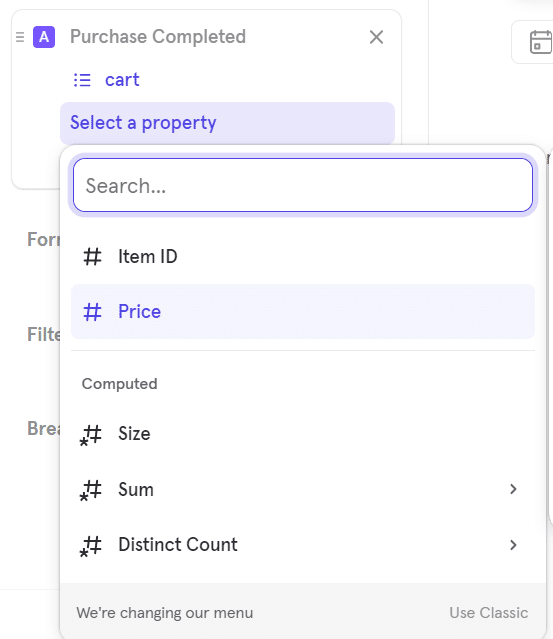Click the Use Classic link

[x=489, y=613]
